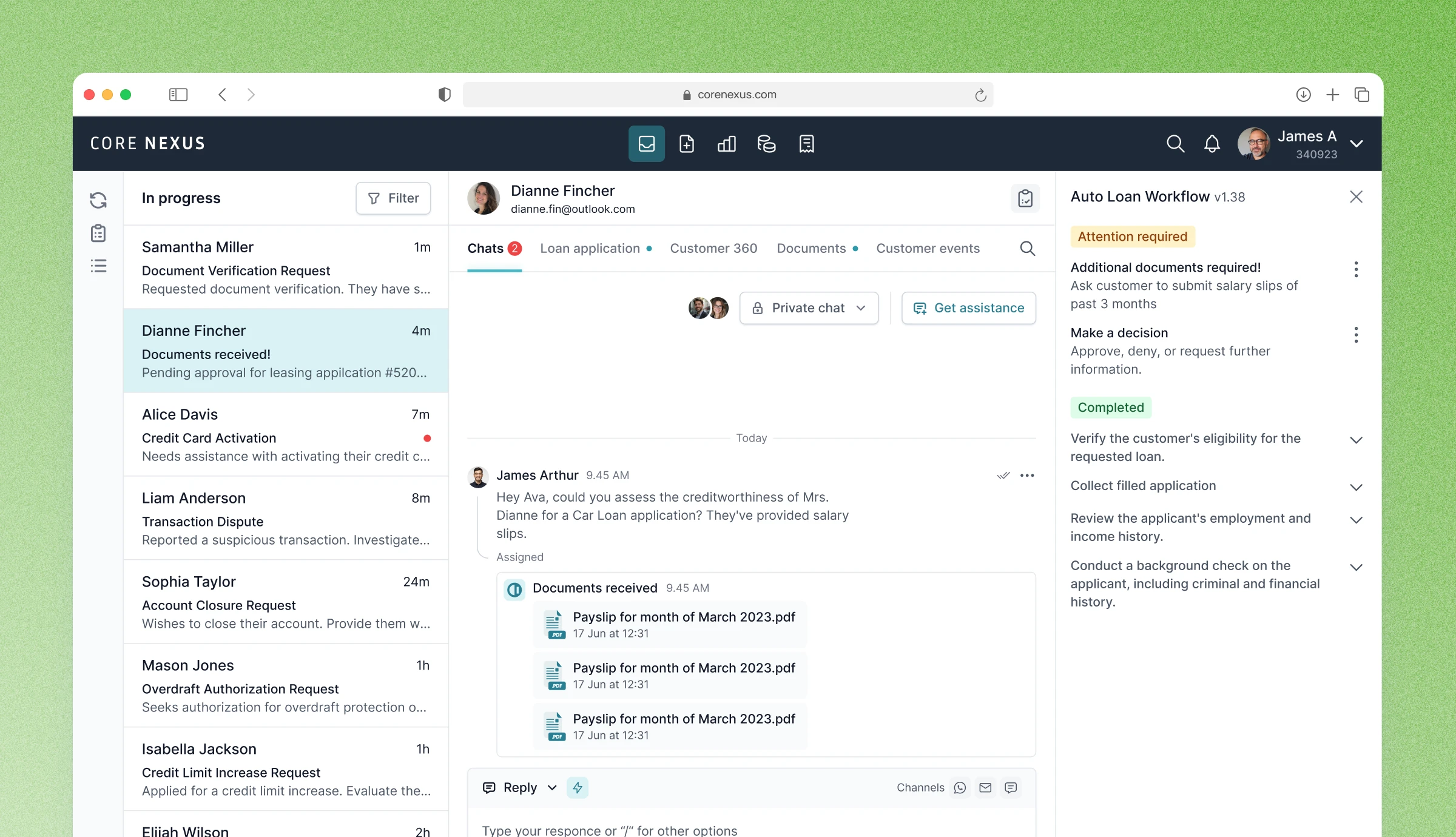This screenshot has height=837, width=1456.
Task: Open the inbox icon in top navigation
Action: (x=646, y=144)
